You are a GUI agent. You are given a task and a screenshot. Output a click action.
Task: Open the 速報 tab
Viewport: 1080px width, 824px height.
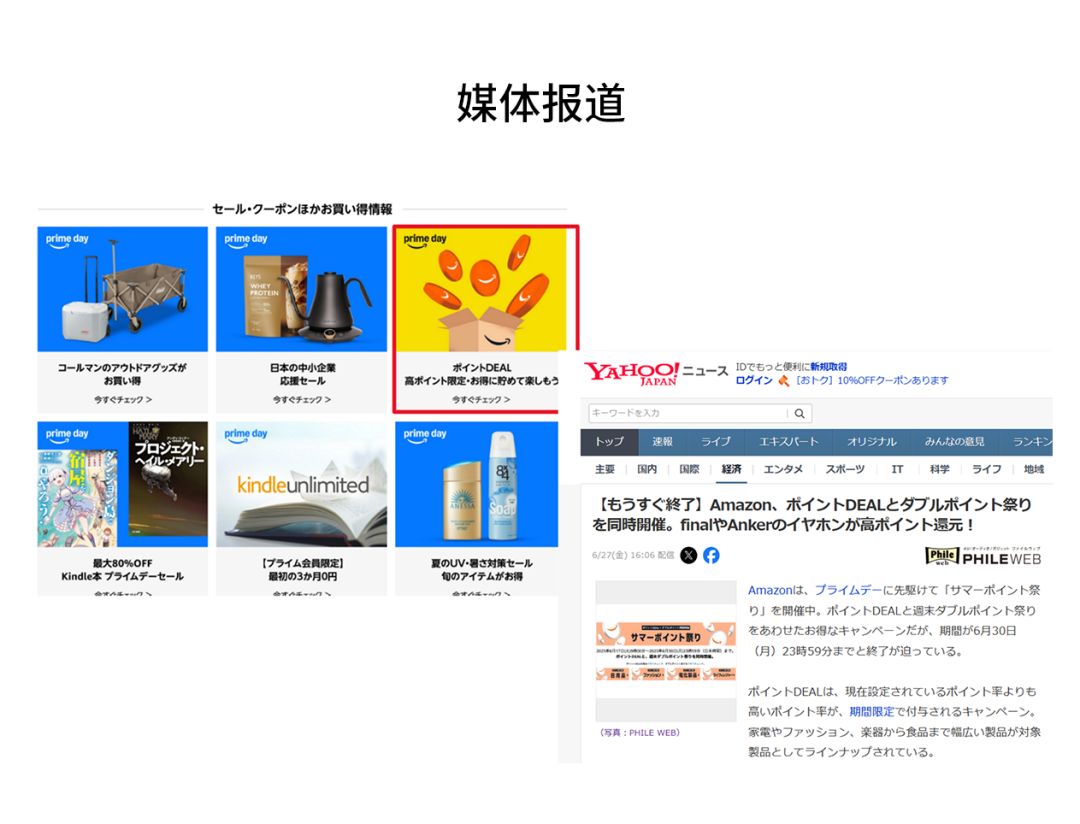pos(663,442)
